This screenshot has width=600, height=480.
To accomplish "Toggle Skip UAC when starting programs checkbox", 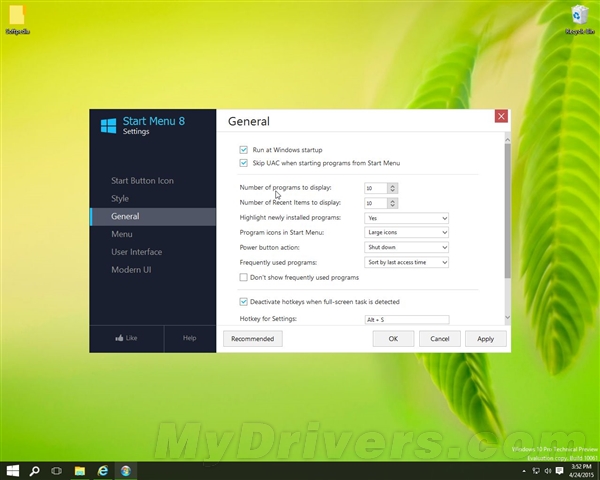I will click(x=243, y=163).
